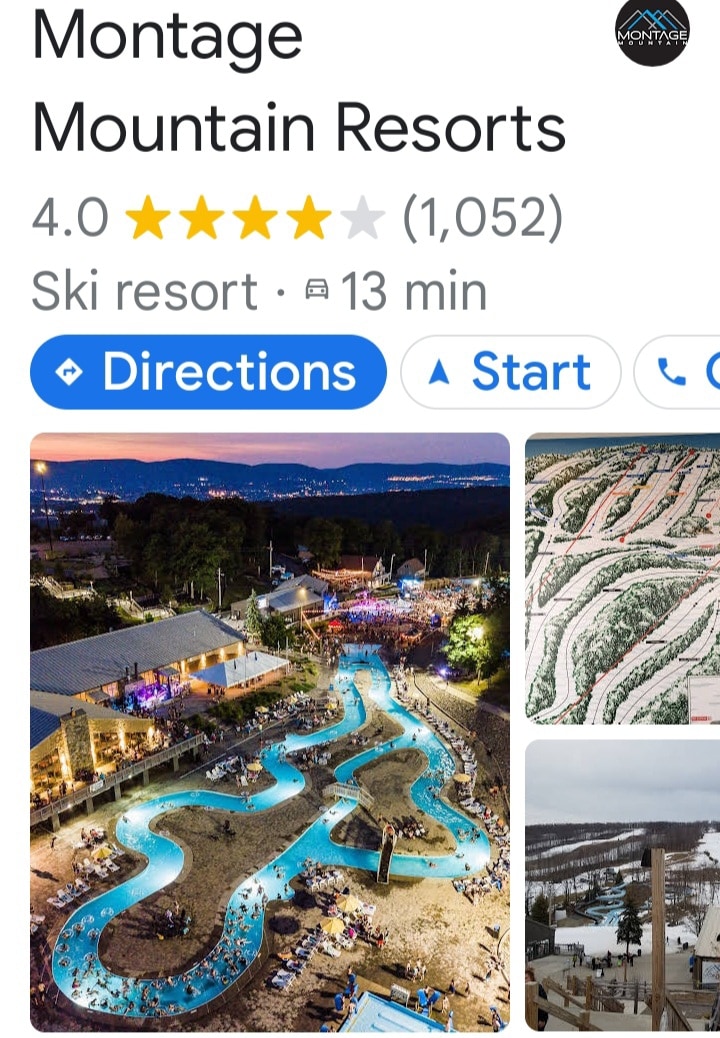Click the first gold star
Screen dimensions: 720x1038
point(148,217)
